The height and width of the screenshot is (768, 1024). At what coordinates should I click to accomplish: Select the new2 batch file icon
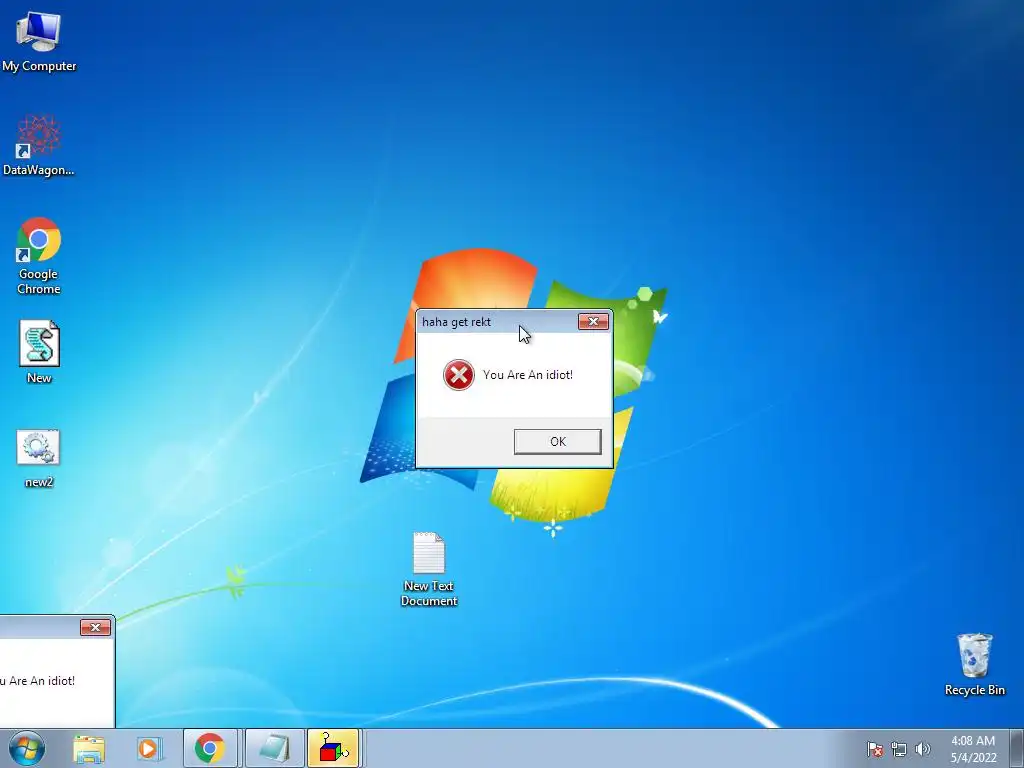click(x=39, y=458)
